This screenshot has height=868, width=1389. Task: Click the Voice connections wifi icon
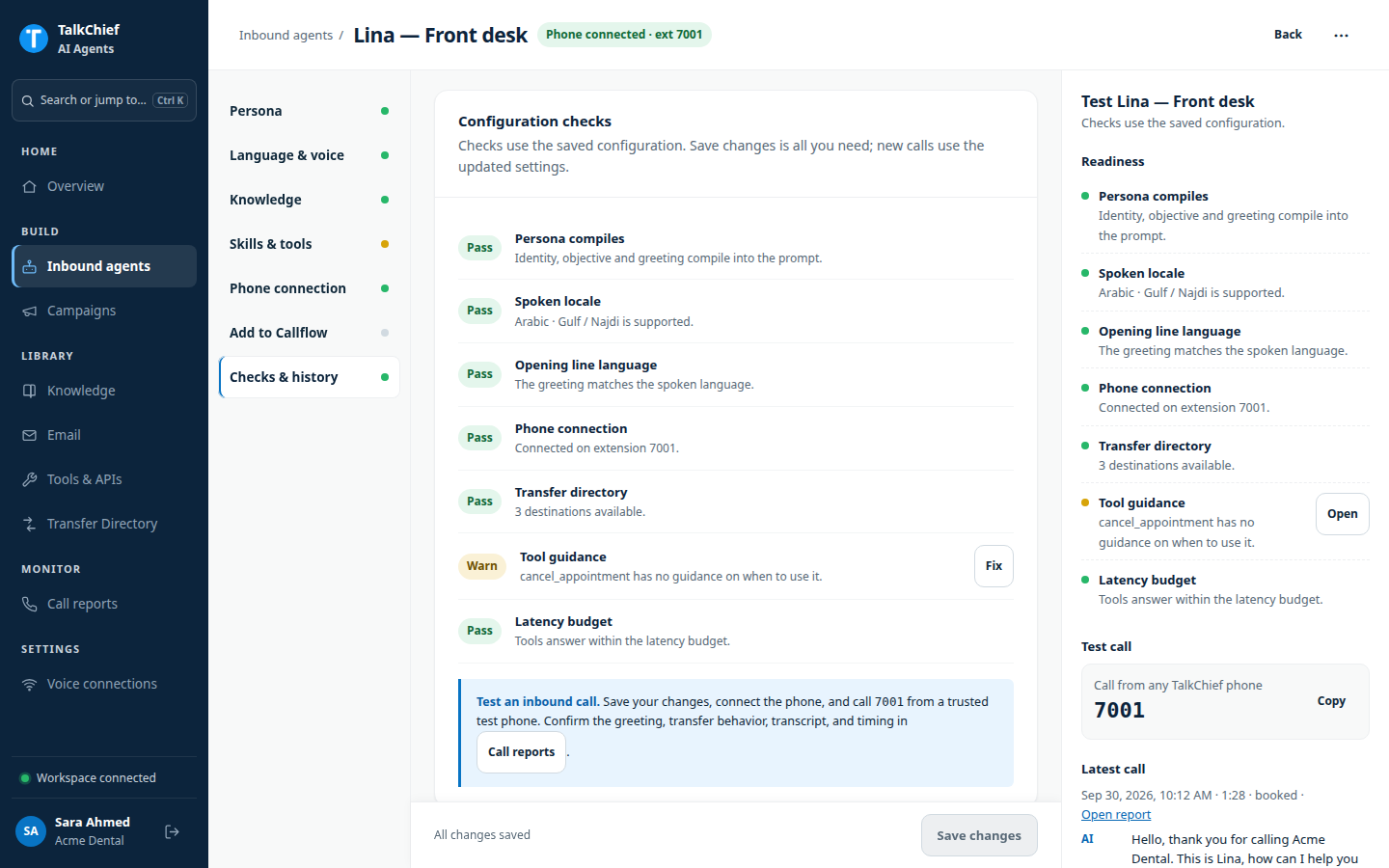pos(30,684)
